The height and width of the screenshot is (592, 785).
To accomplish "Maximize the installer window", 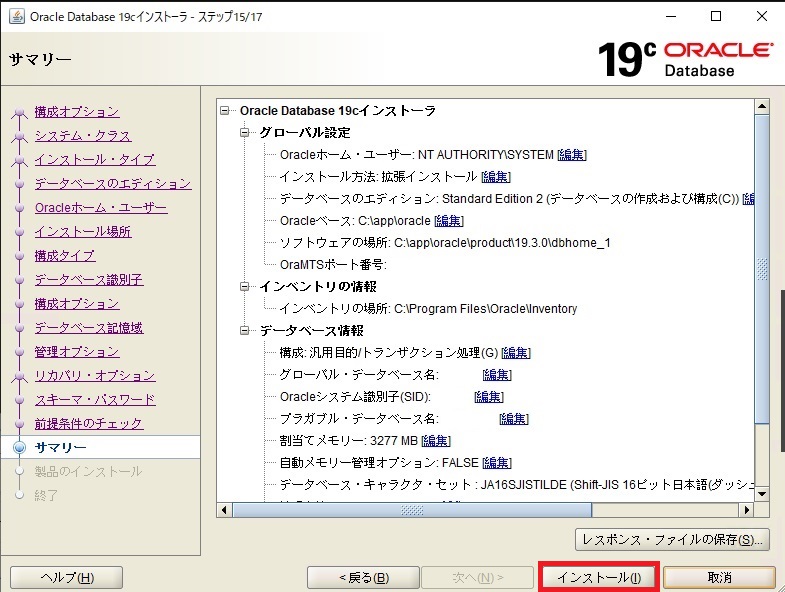I will coord(716,16).
